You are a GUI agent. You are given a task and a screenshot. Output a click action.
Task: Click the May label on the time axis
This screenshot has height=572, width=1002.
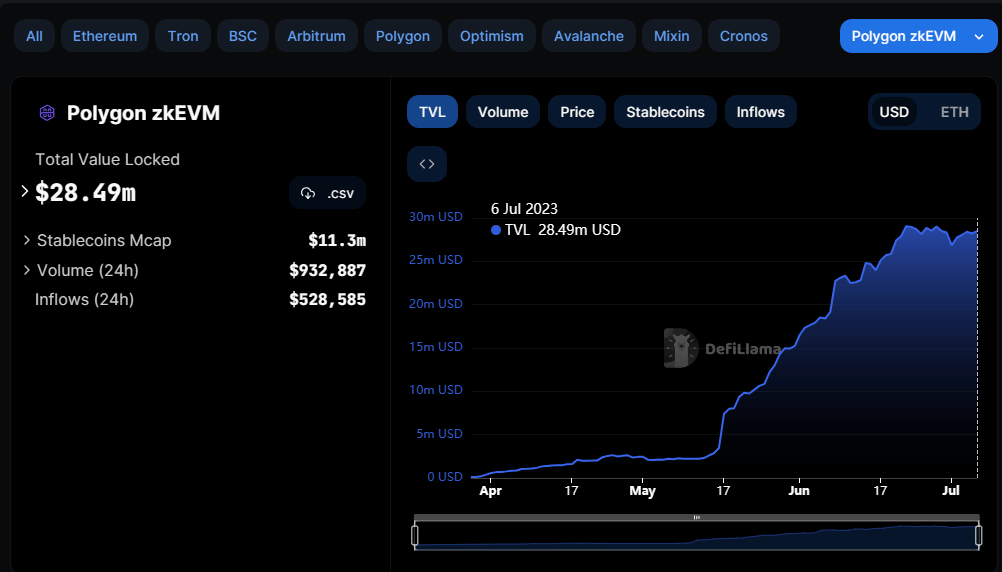(x=642, y=491)
